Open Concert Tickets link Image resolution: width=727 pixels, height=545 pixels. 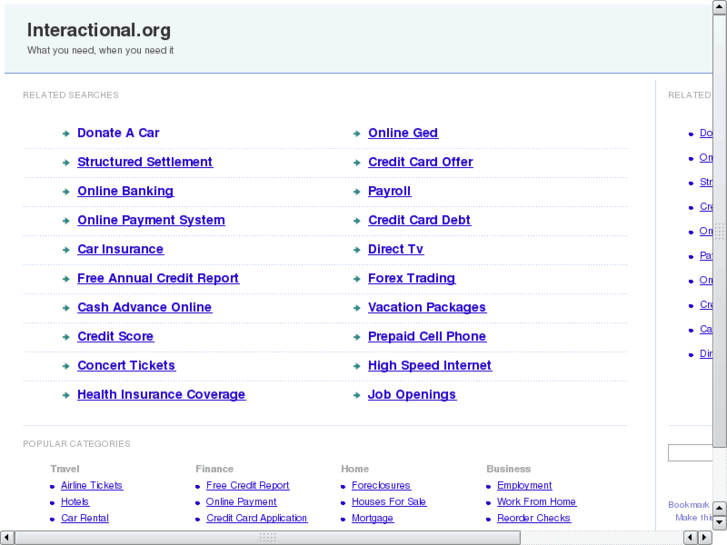pos(126,365)
